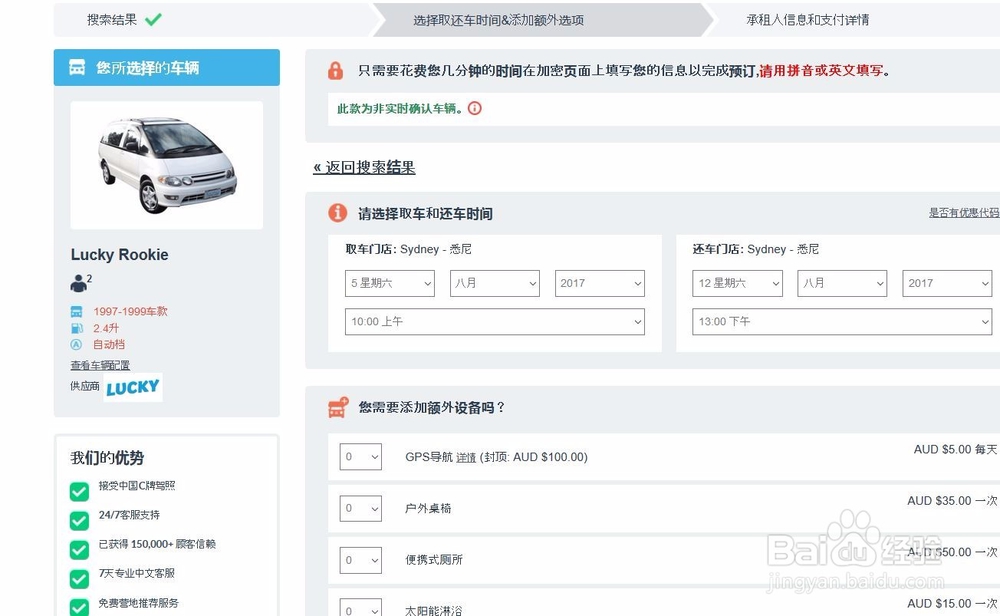Click the AUD $5.00 每天 price
The image size is (1000, 616).
pyautogui.click(x=955, y=450)
